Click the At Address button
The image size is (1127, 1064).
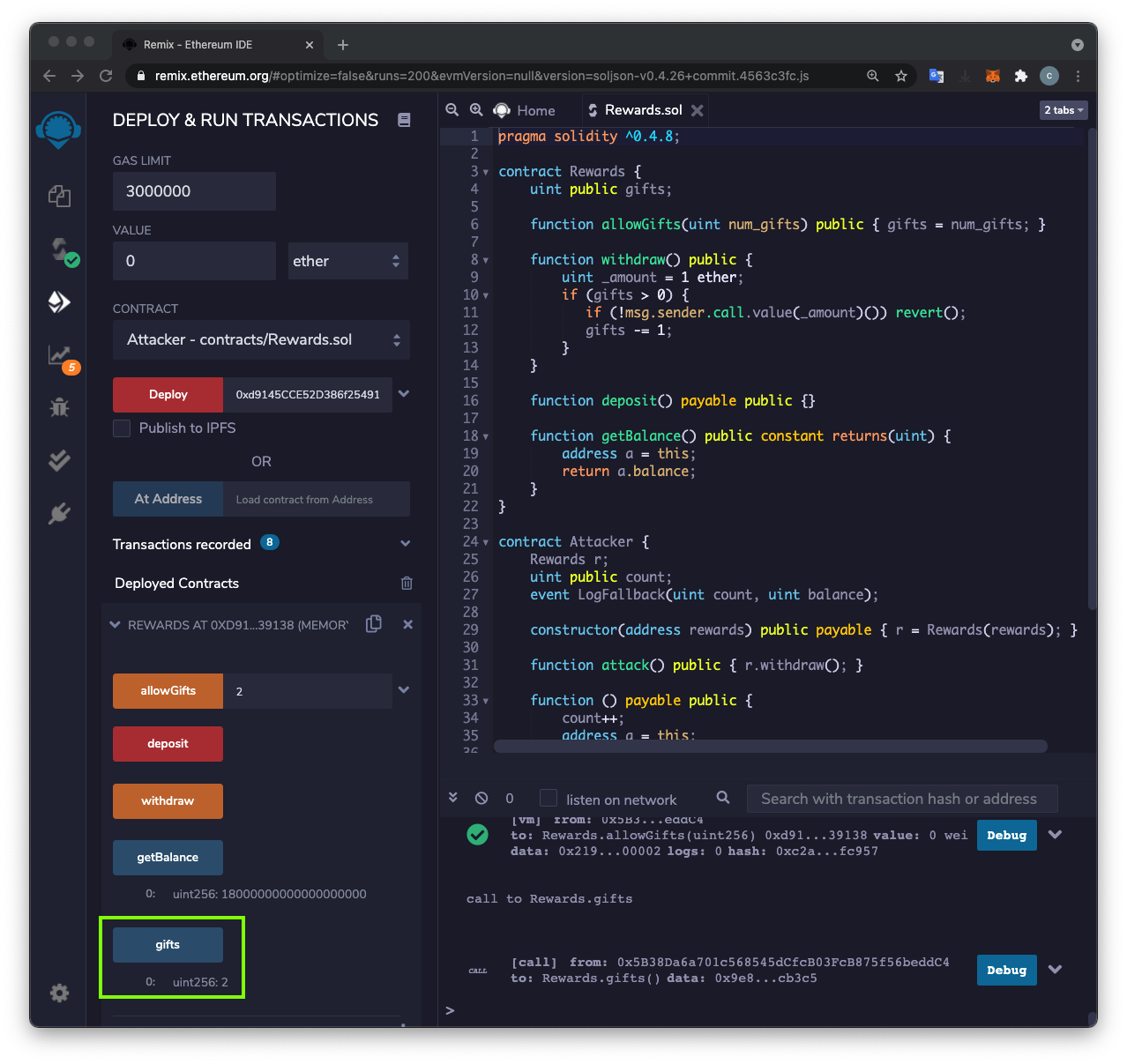point(168,499)
